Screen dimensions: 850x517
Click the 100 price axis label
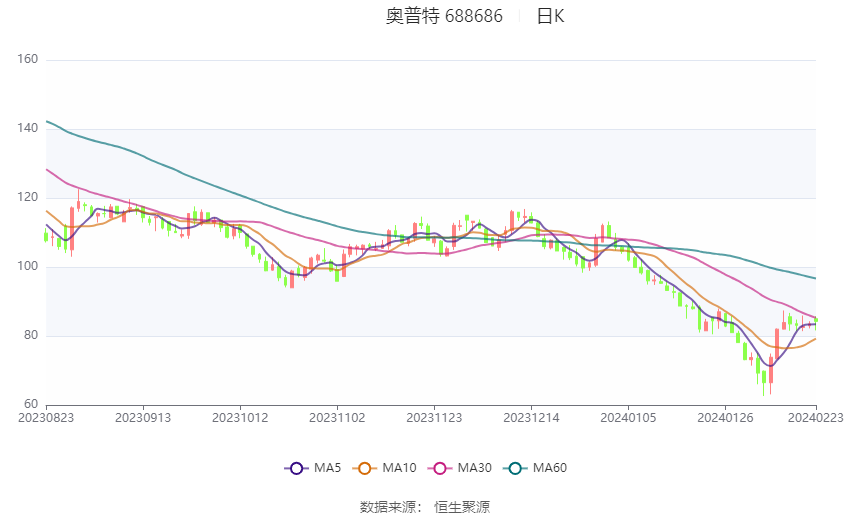[28, 266]
